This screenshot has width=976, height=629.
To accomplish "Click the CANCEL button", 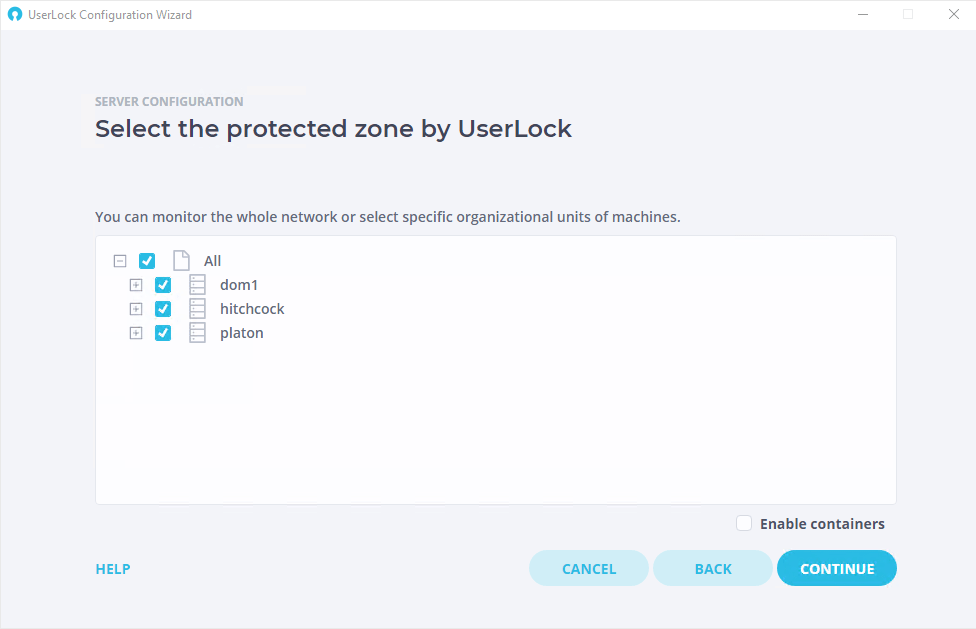I will tap(589, 569).
